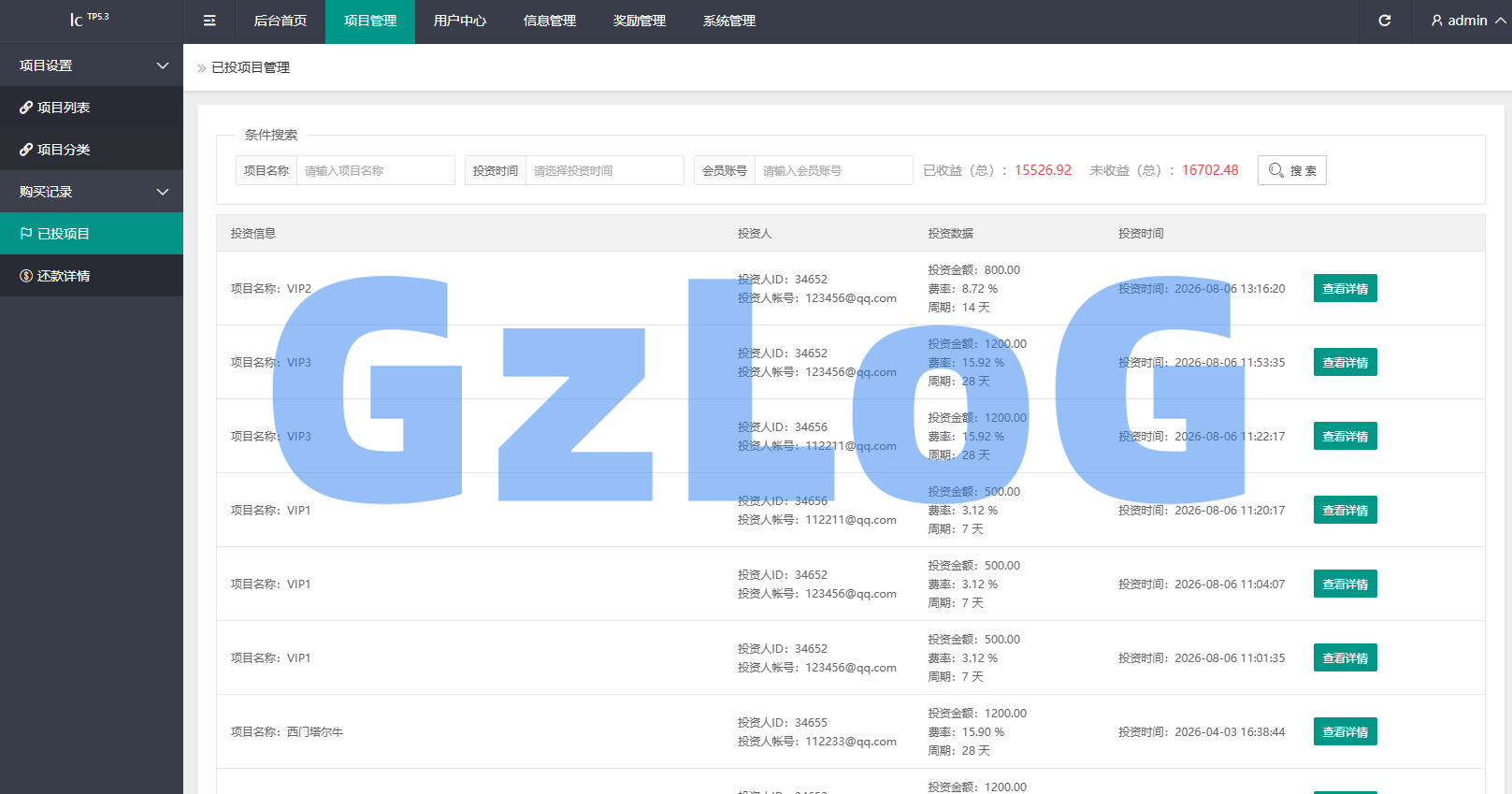Open the 投资时间 date picker field
Screen dimensions: 1512x794
point(604,170)
